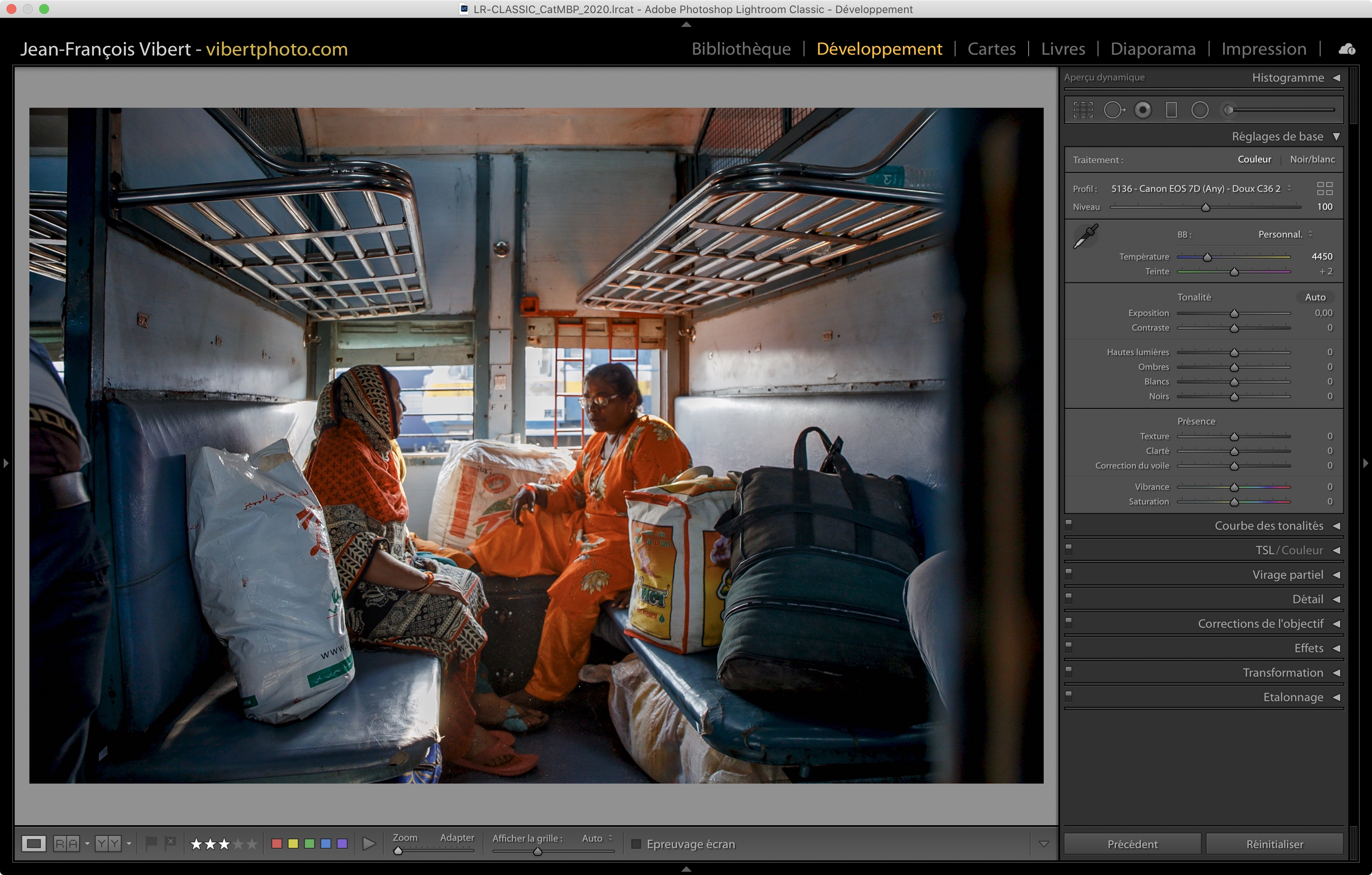This screenshot has width=1372, height=875.
Task: Click the cloud sync status icon
Action: pos(1347,49)
